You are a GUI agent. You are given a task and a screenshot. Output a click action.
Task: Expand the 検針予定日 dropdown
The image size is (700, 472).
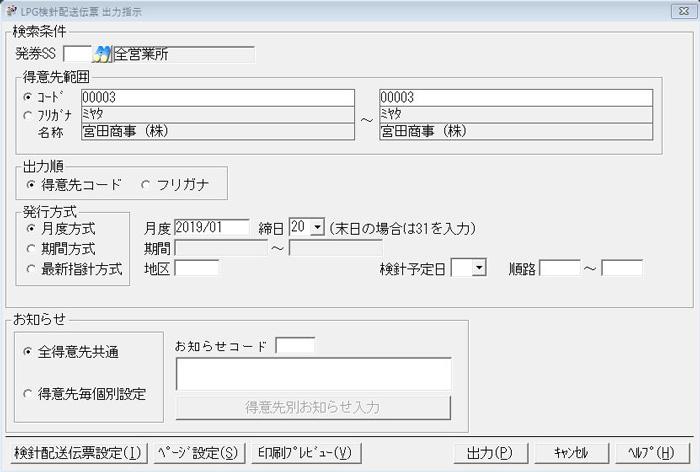point(478,268)
